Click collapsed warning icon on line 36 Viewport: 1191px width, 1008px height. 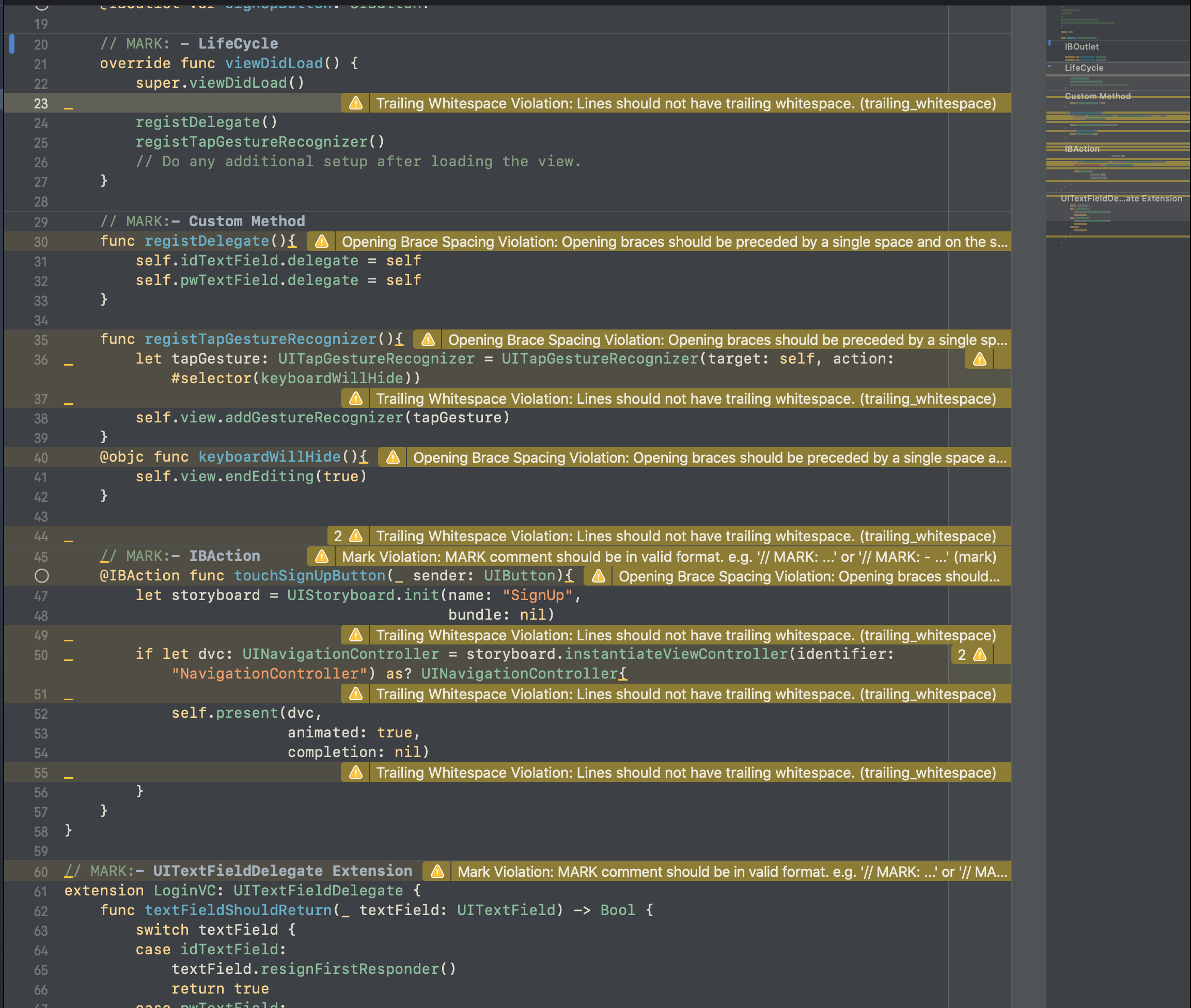(980, 359)
